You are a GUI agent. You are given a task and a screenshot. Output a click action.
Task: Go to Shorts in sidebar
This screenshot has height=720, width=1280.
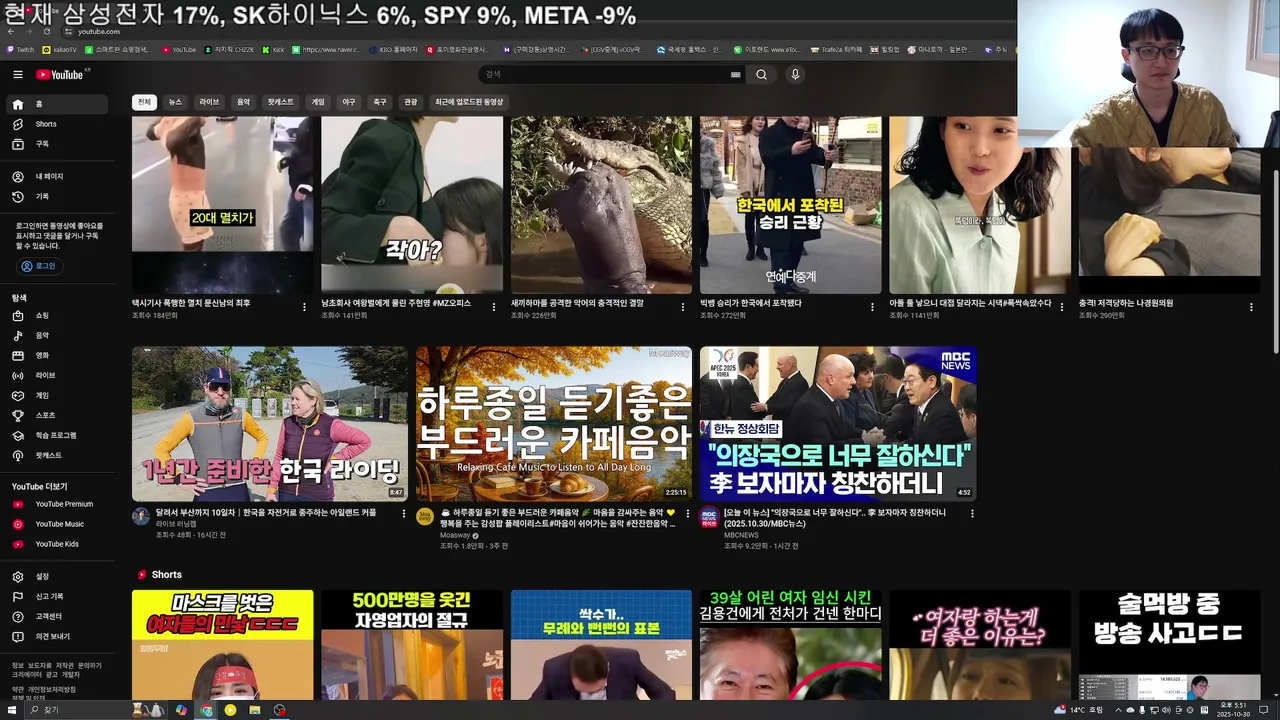(x=59, y=124)
